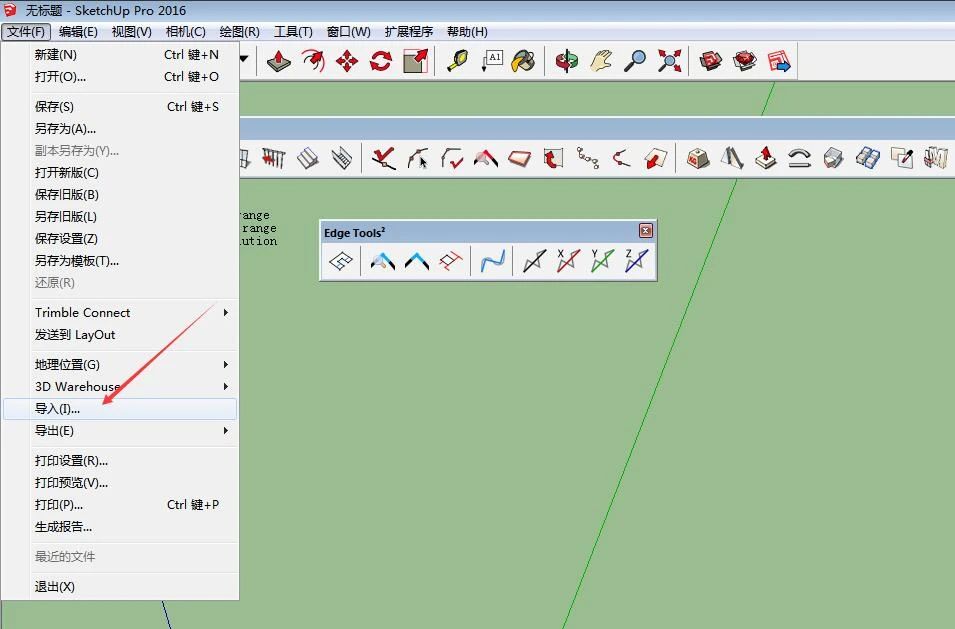The image size is (955, 629).
Task: Select the Zoom magnifier tool
Action: click(x=635, y=61)
